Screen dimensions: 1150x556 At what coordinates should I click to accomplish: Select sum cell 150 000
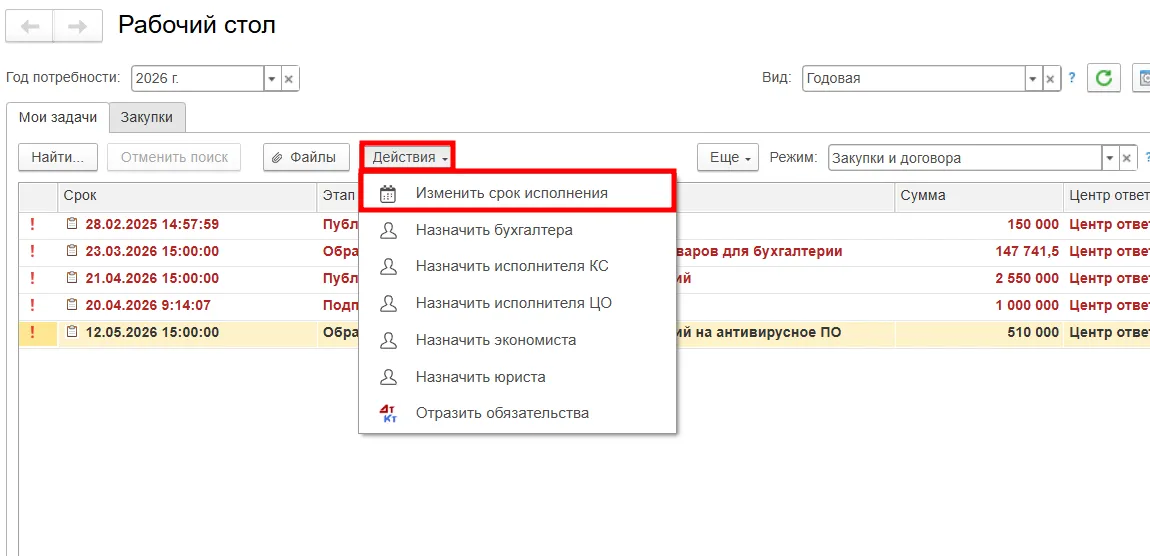click(x=978, y=224)
